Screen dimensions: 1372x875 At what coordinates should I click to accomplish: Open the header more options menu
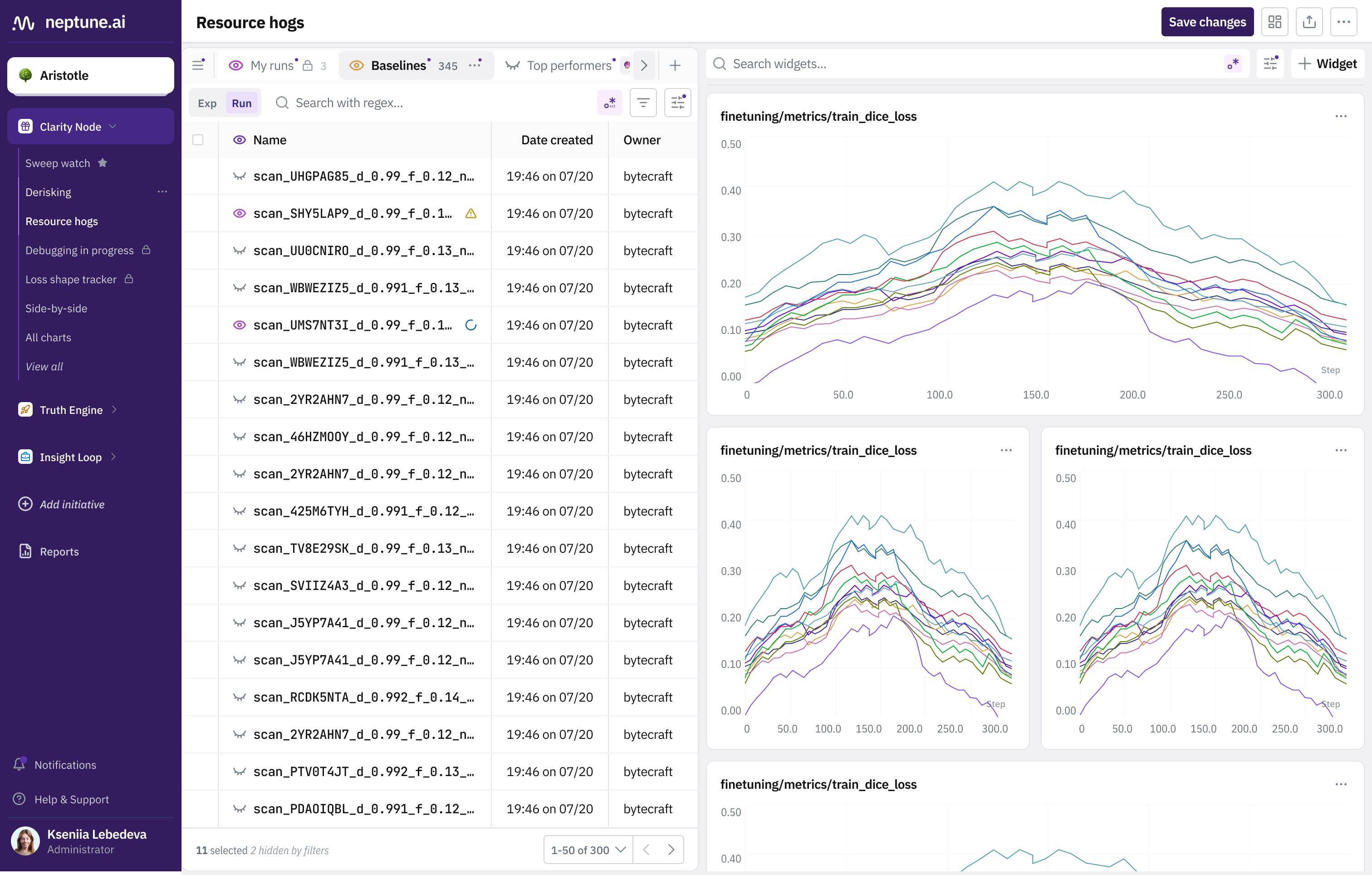pyautogui.click(x=1343, y=22)
